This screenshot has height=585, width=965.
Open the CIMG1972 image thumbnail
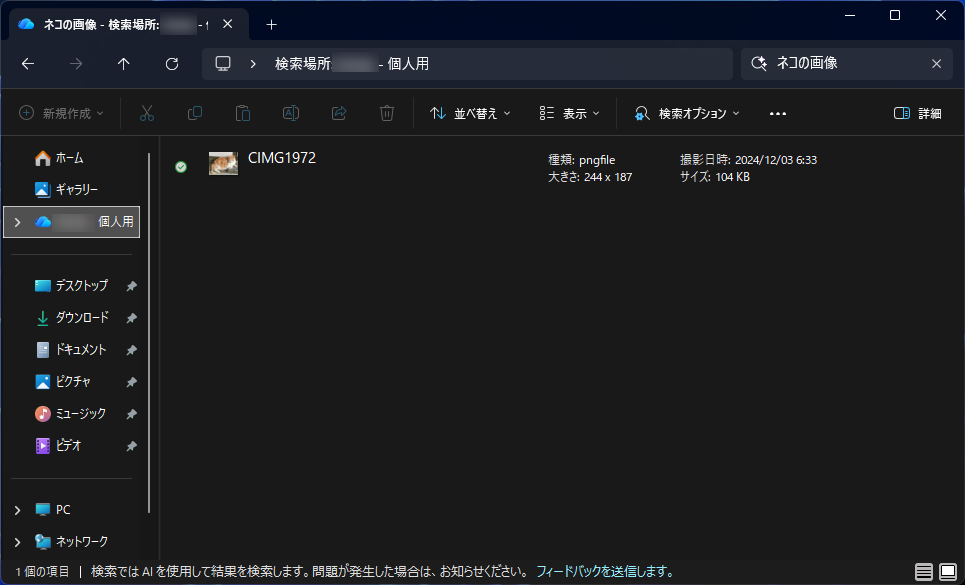223,162
